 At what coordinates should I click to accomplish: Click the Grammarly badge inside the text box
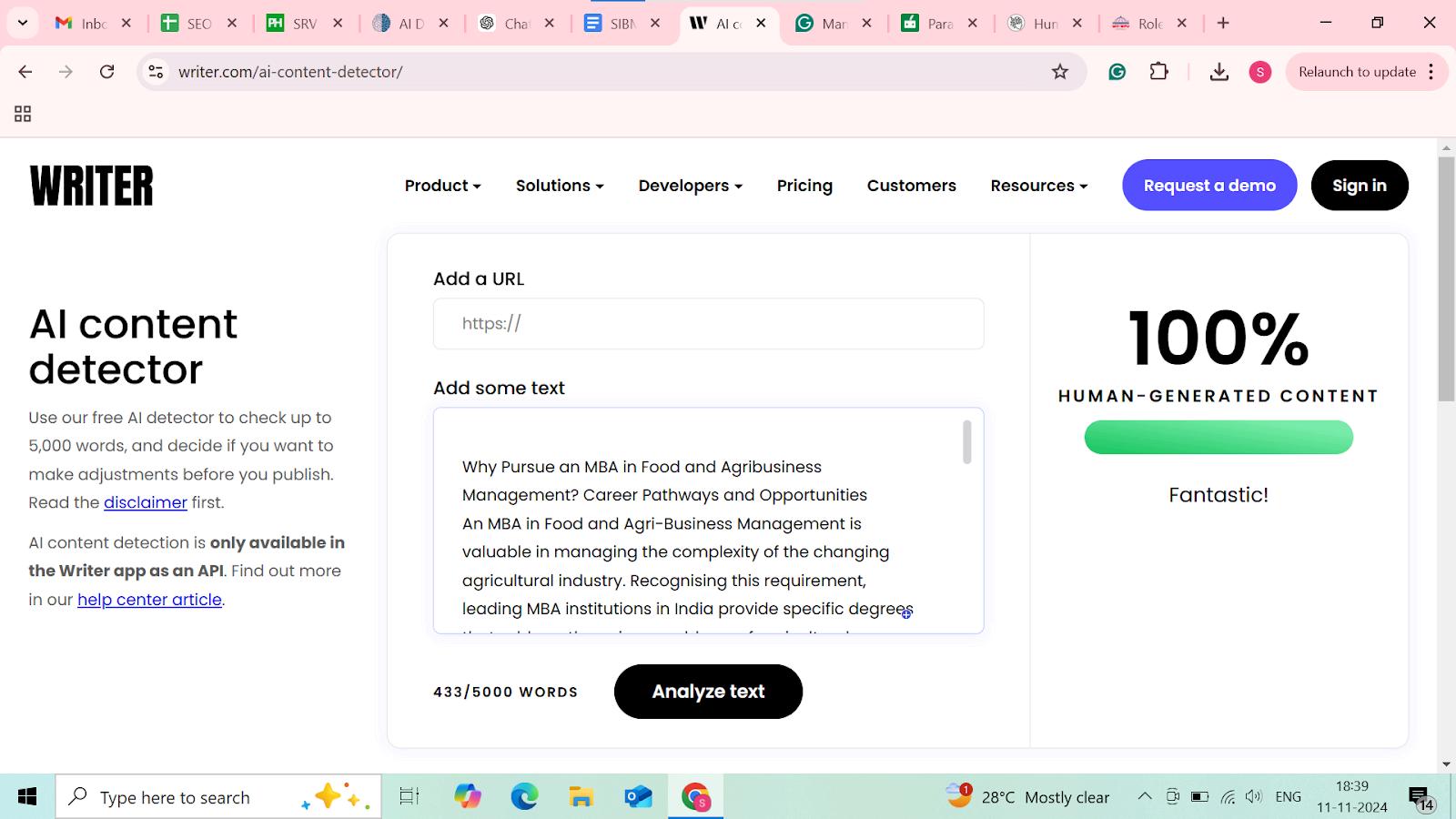906,614
